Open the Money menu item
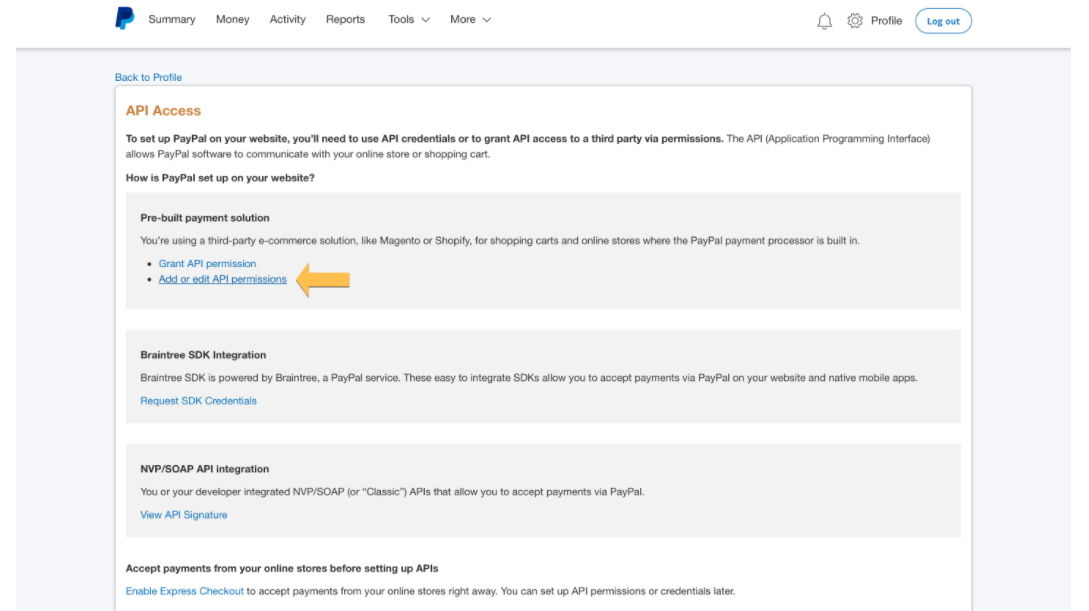Image resolution: width=1089 pixels, height=611 pixels. pos(232,19)
